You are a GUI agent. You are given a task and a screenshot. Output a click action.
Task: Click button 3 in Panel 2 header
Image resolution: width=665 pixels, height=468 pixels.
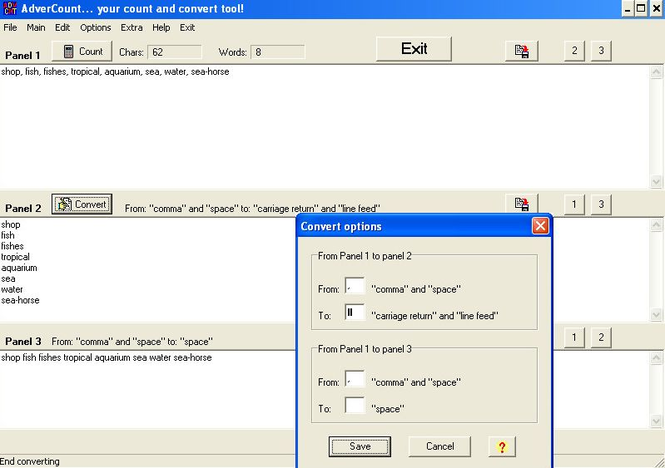(x=601, y=205)
